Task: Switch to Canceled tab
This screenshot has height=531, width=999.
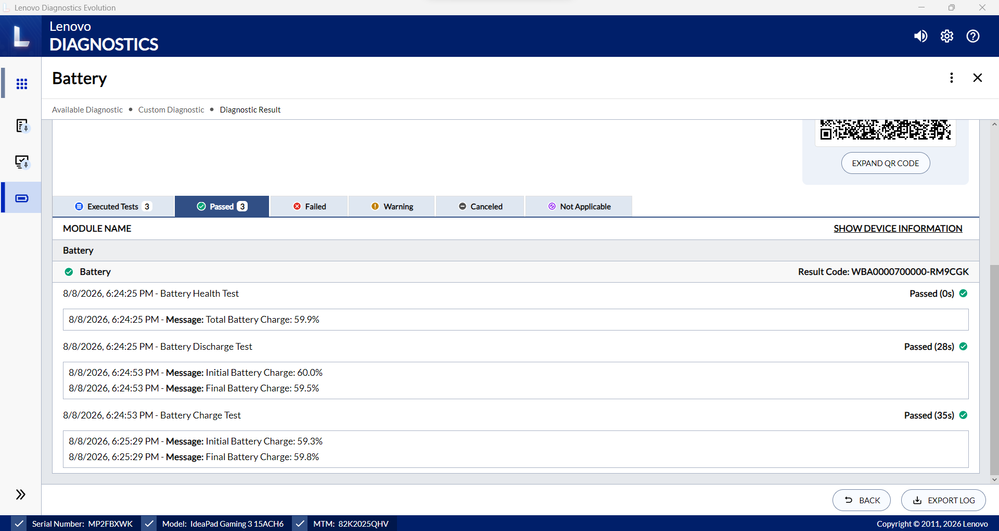Action: pos(480,207)
